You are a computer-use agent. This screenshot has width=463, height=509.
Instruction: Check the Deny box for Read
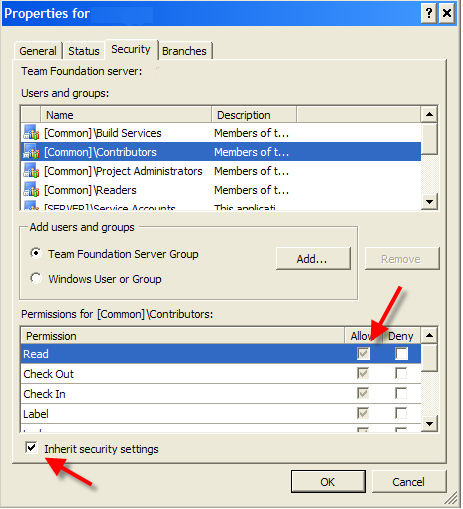401,353
